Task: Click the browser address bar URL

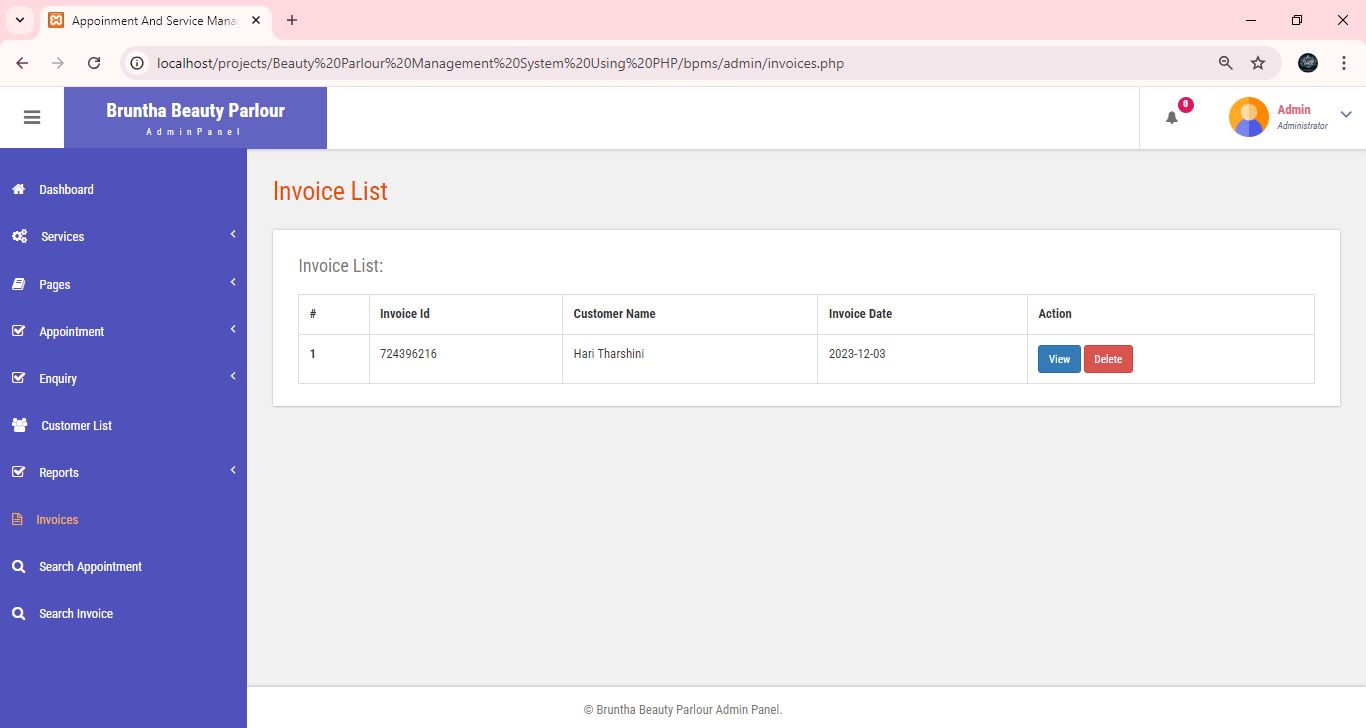Action: click(500, 63)
